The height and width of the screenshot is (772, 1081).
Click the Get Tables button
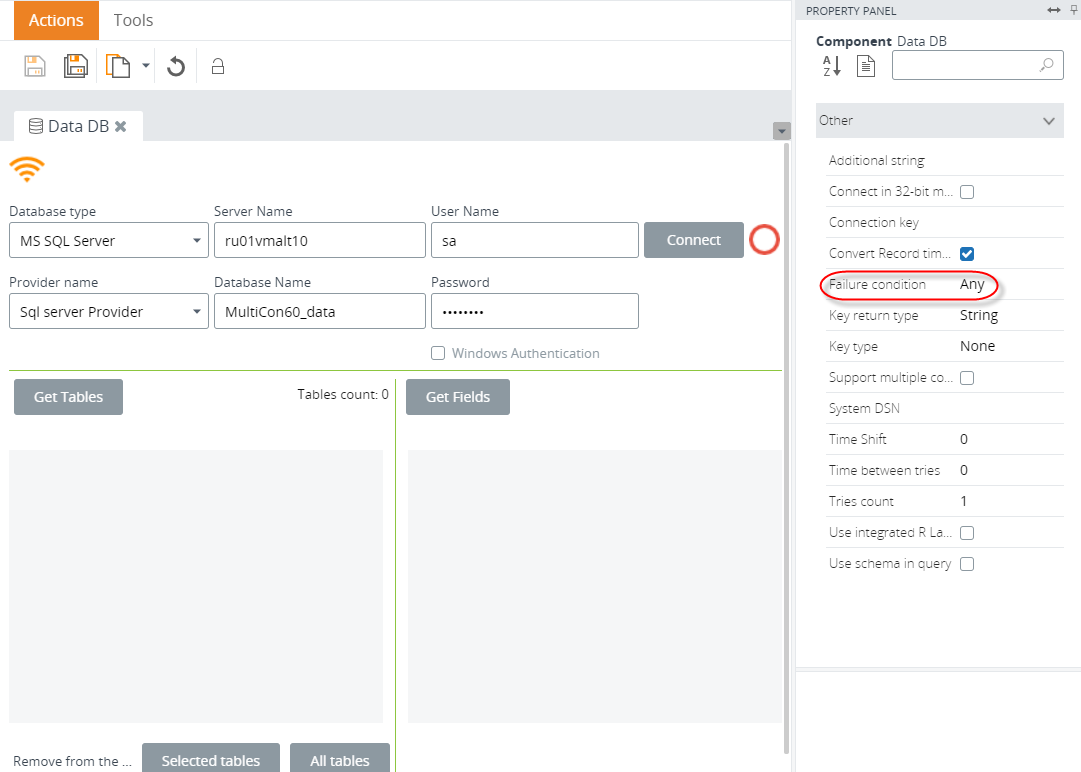[x=68, y=397]
